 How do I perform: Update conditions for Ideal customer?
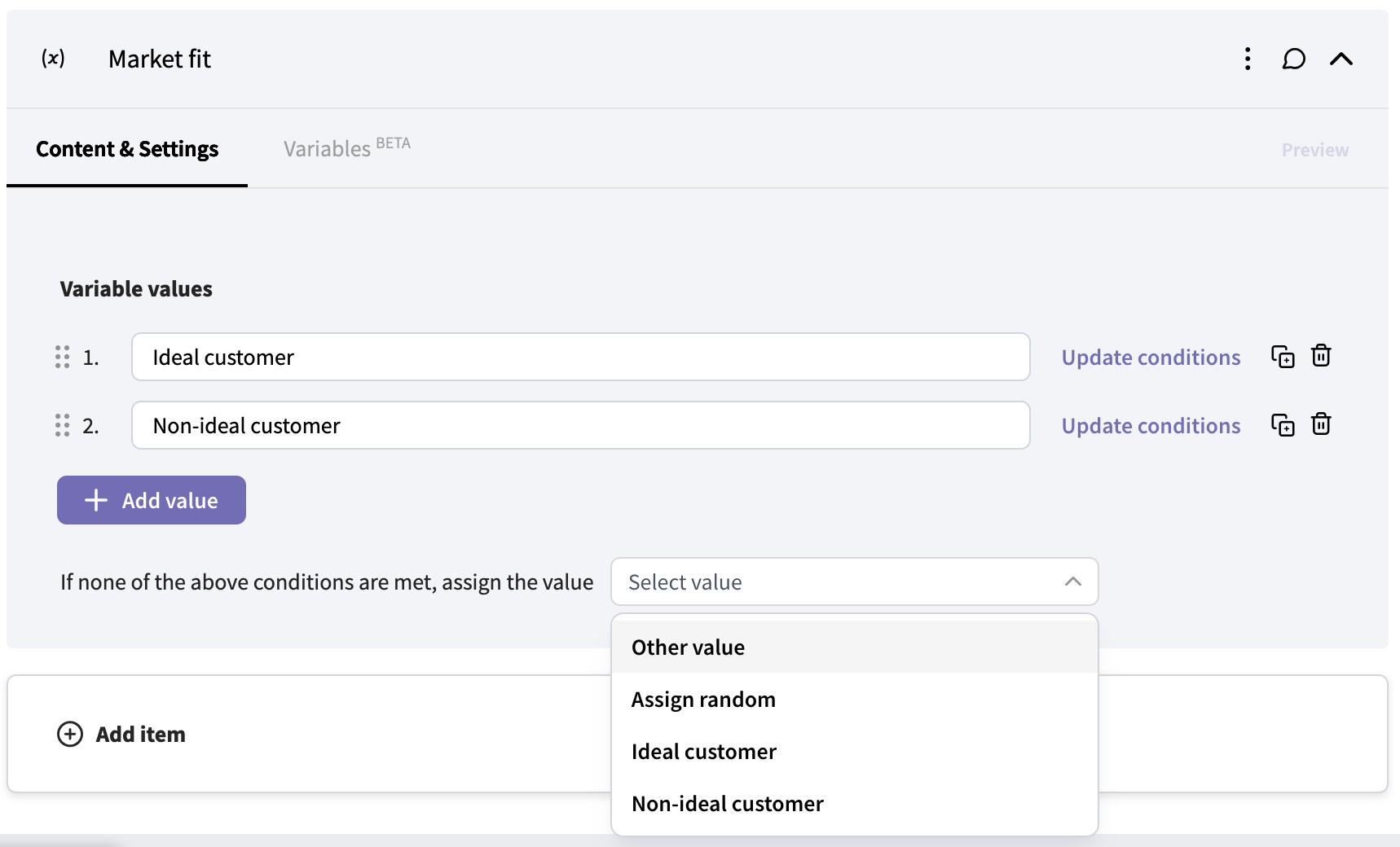(1150, 358)
